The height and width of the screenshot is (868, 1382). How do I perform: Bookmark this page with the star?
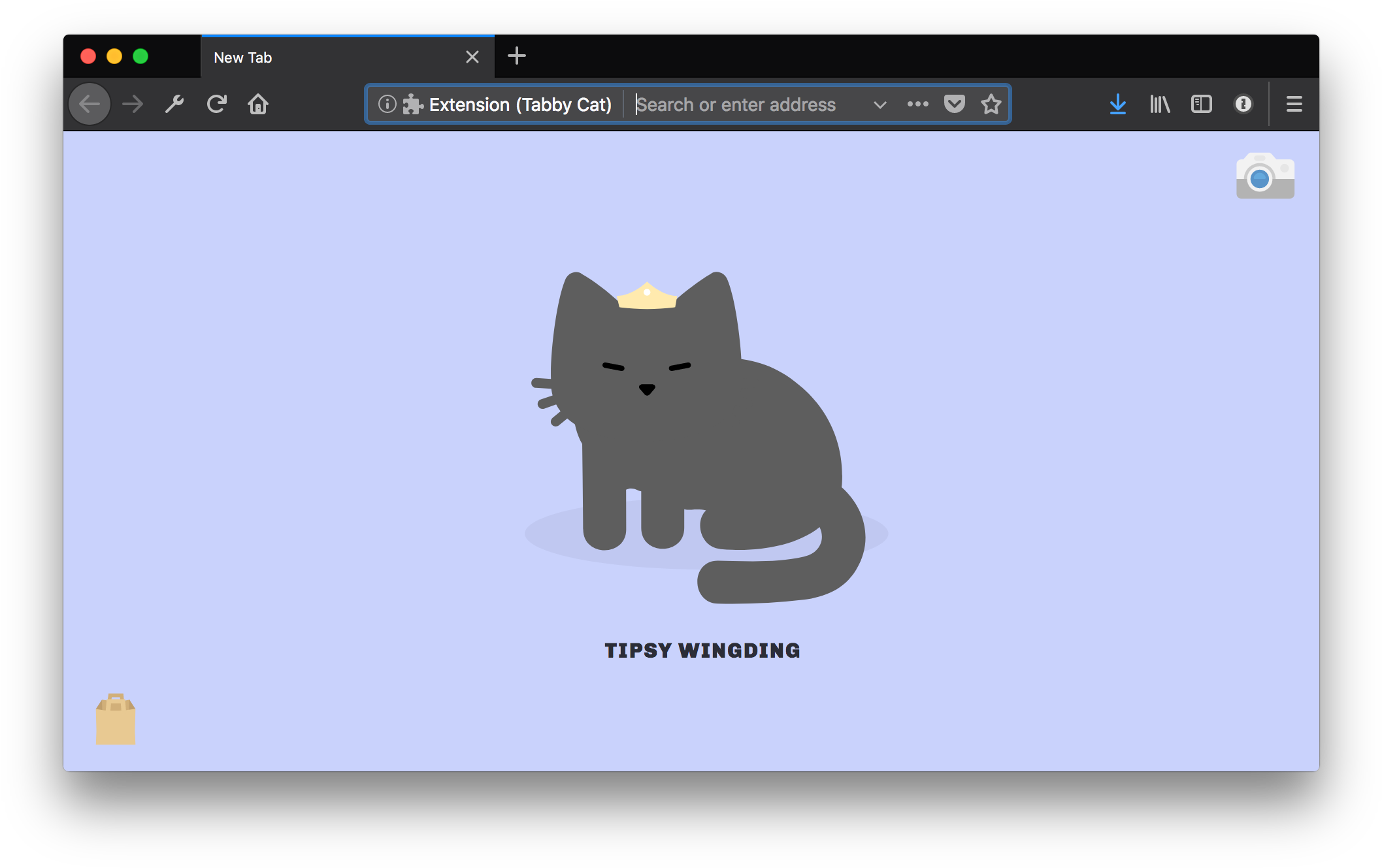(991, 104)
